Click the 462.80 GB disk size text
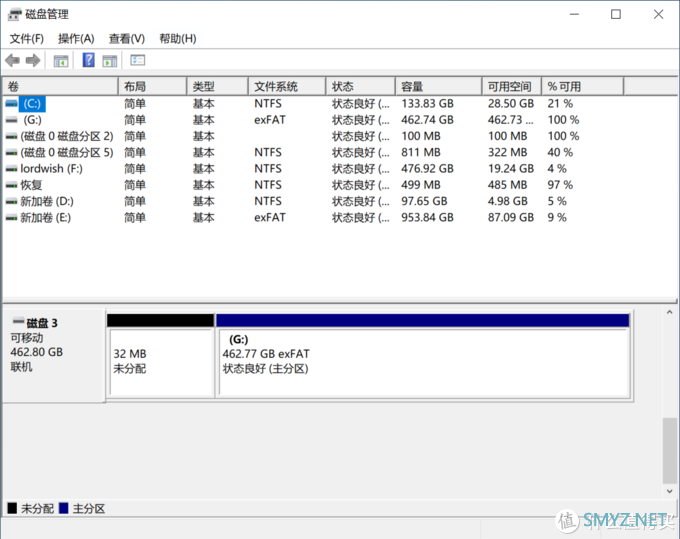Image resolution: width=680 pixels, height=539 pixels. 36,352
